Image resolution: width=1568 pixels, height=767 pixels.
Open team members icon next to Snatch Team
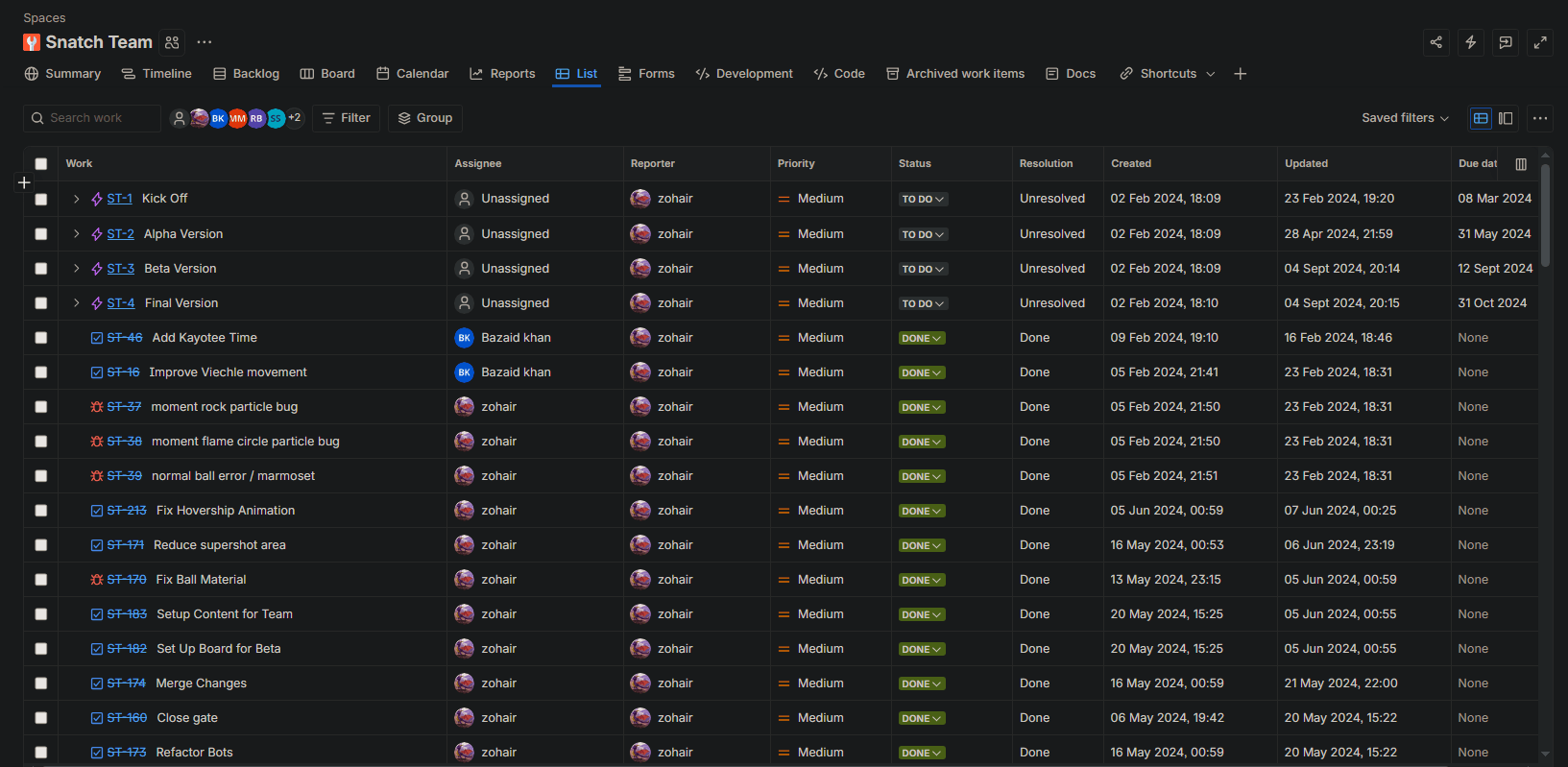[x=172, y=42]
